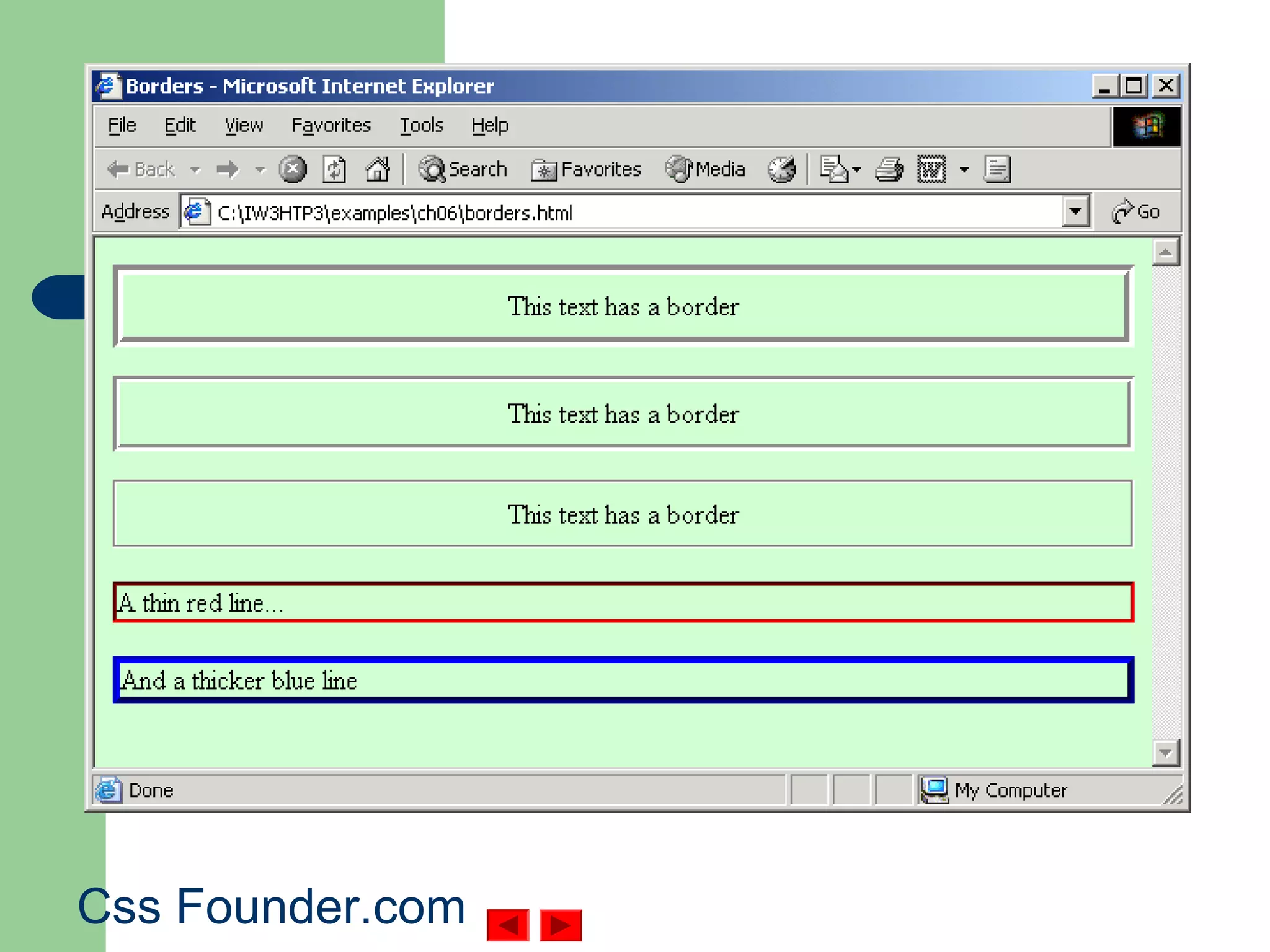Click the scroll up arrow

(x=1166, y=252)
